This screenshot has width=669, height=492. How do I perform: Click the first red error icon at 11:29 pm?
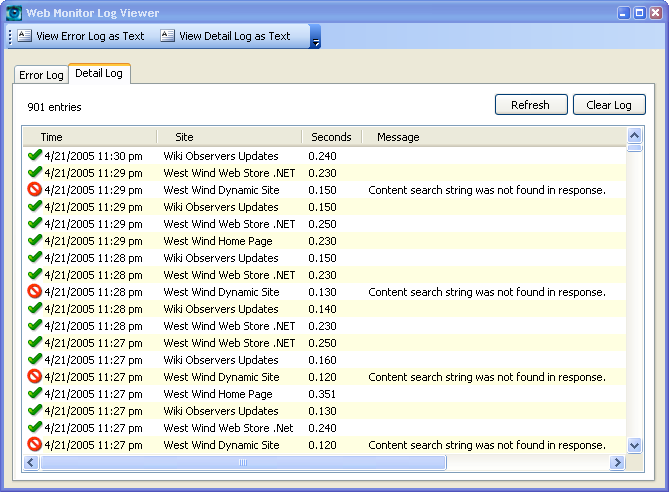coord(35,190)
